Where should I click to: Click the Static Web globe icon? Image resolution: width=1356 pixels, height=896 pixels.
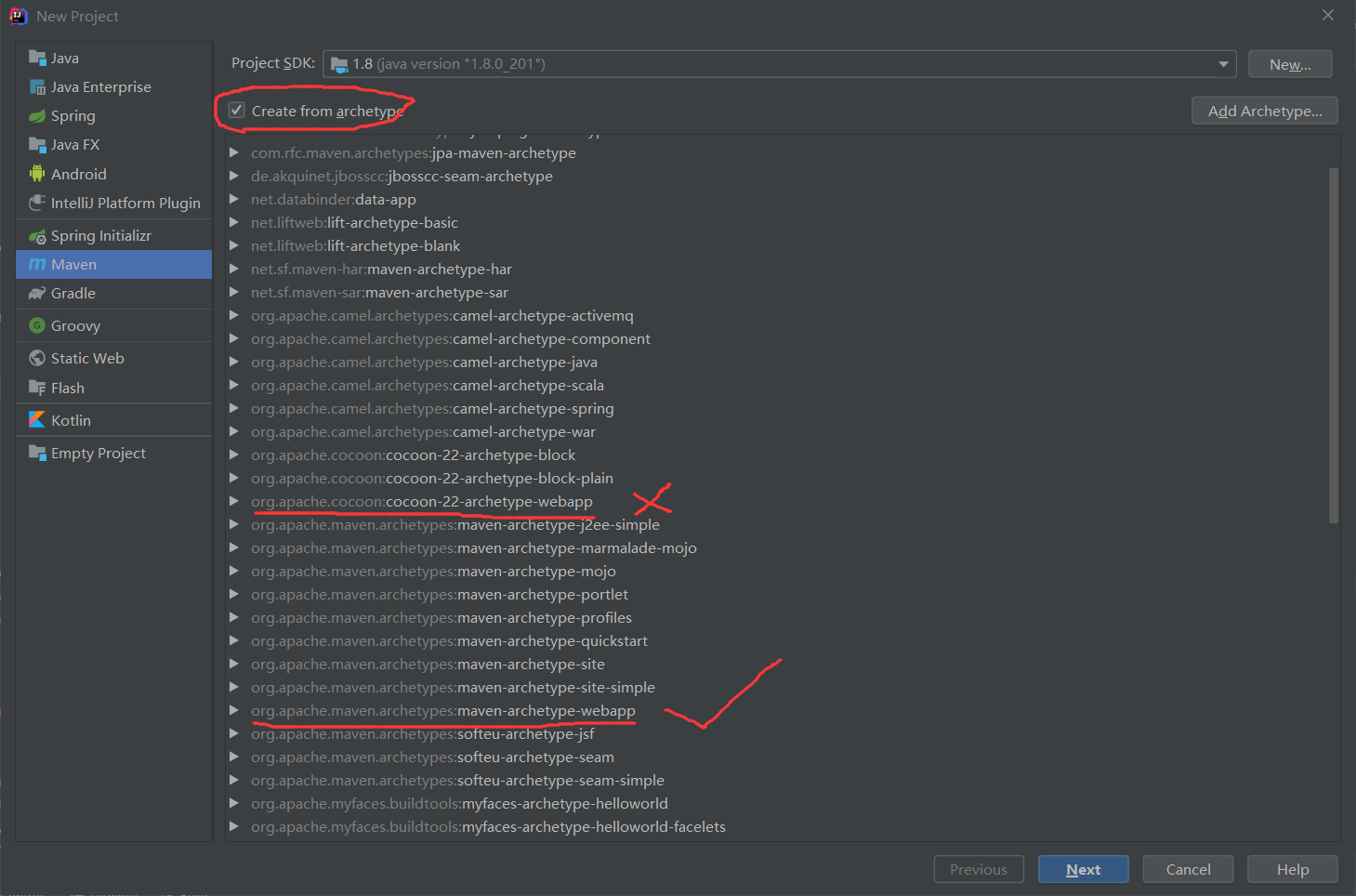37,358
